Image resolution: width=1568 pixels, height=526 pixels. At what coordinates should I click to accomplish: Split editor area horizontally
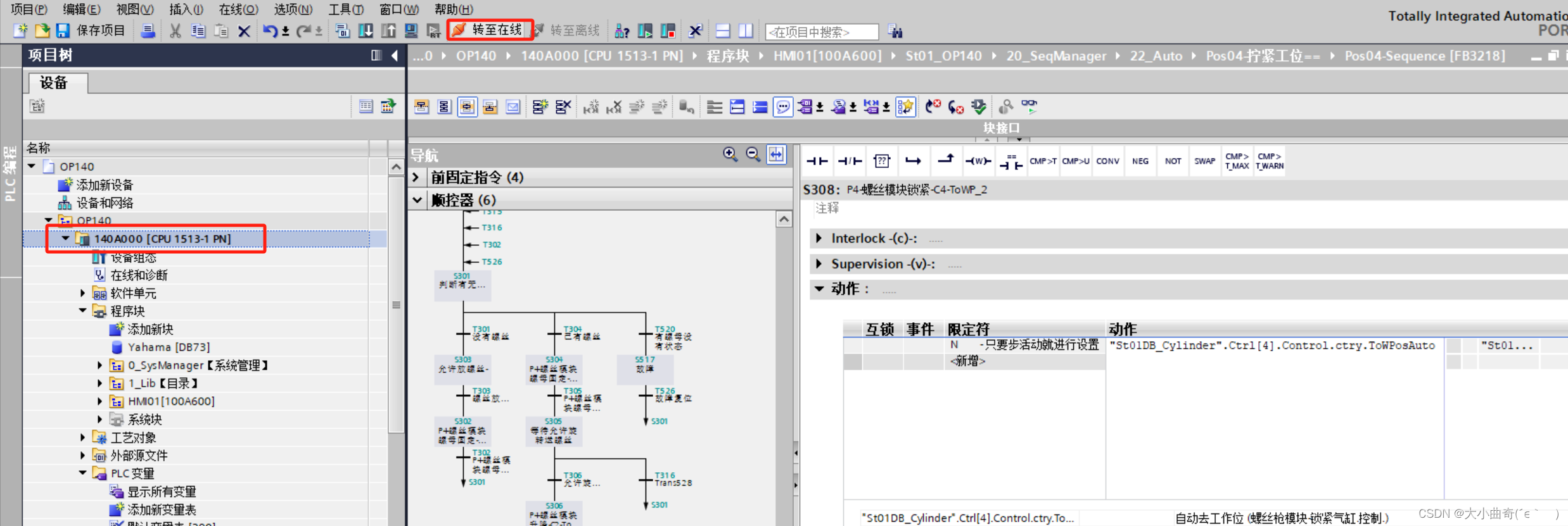pyautogui.click(x=723, y=30)
